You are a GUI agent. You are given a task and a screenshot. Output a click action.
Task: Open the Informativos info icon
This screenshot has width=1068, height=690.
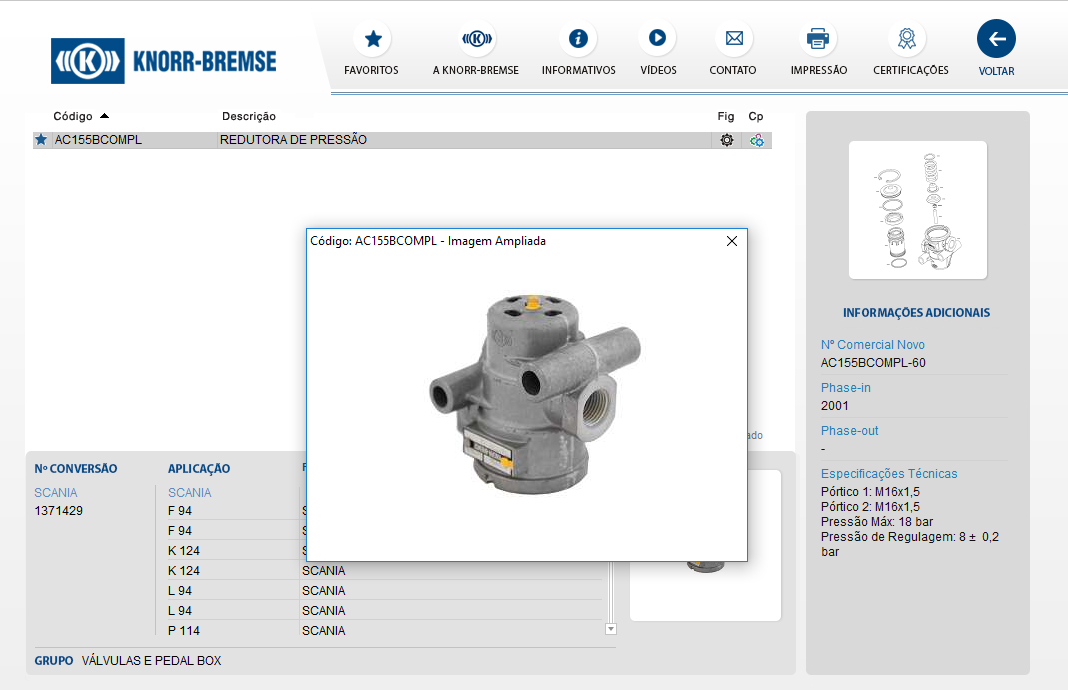[578, 40]
